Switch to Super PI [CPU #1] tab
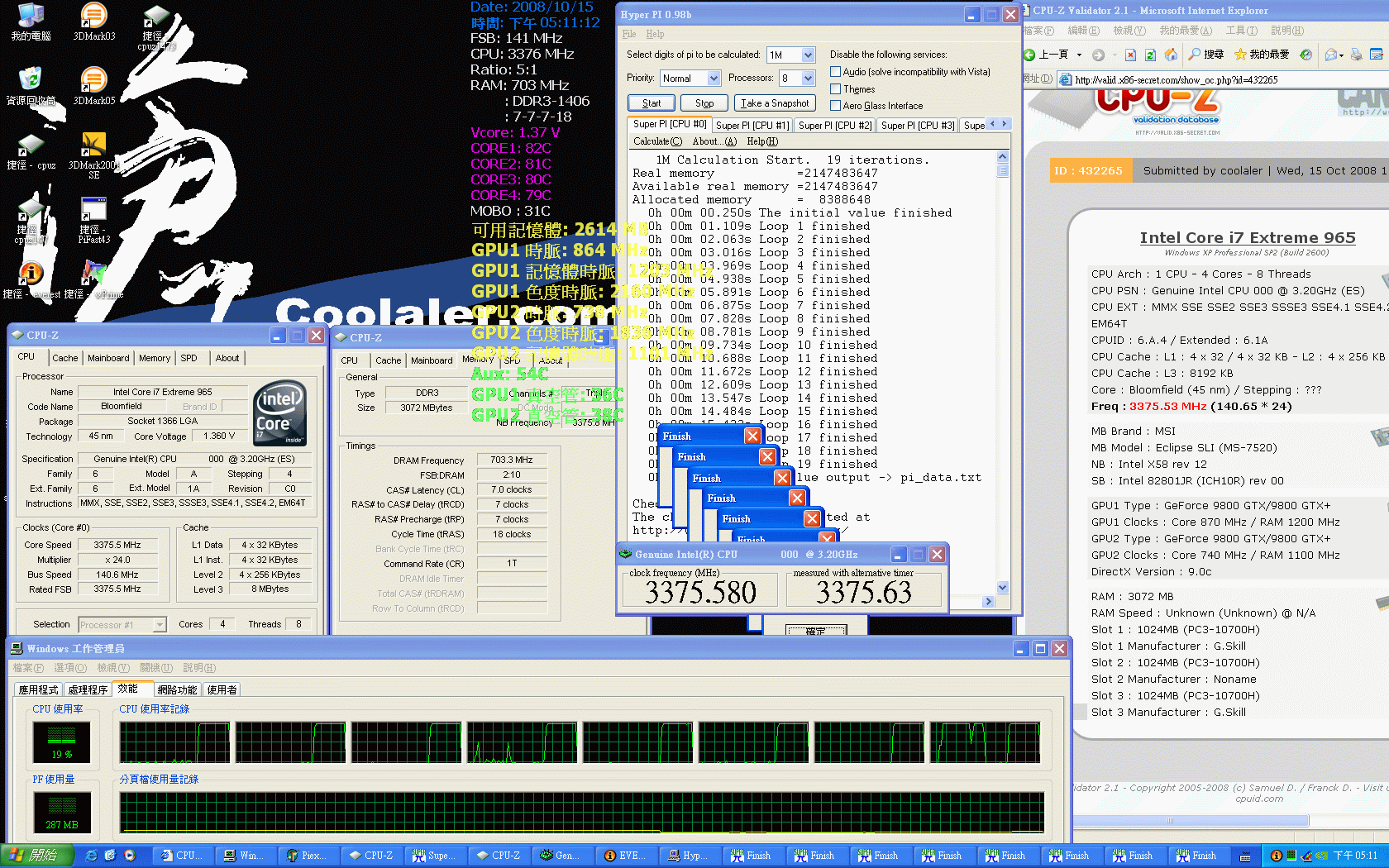The height and width of the screenshot is (868, 1389). pos(752,126)
